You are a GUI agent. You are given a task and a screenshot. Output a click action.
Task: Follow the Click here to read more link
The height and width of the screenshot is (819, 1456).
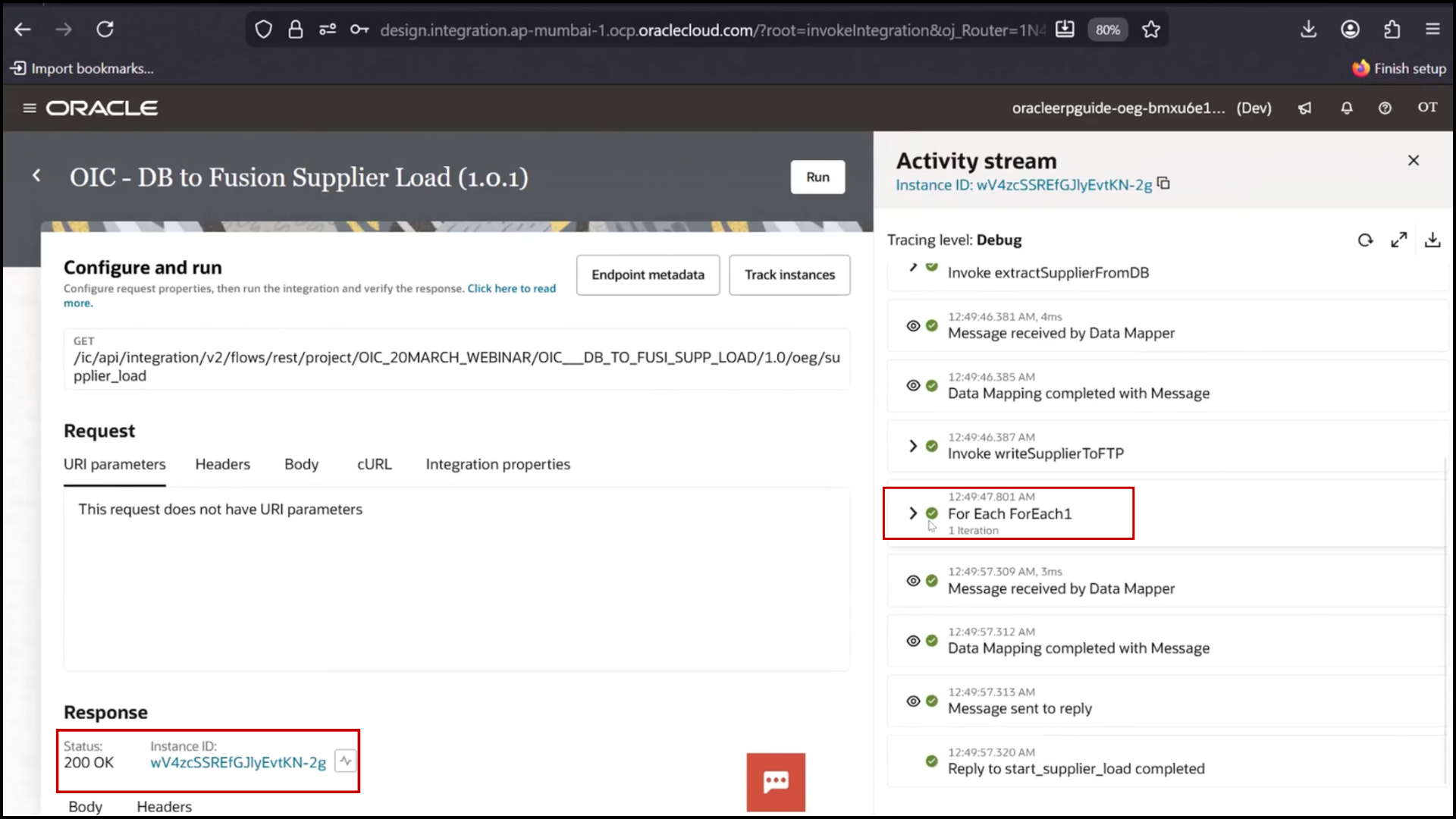pyautogui.click(x=511, y=288)
